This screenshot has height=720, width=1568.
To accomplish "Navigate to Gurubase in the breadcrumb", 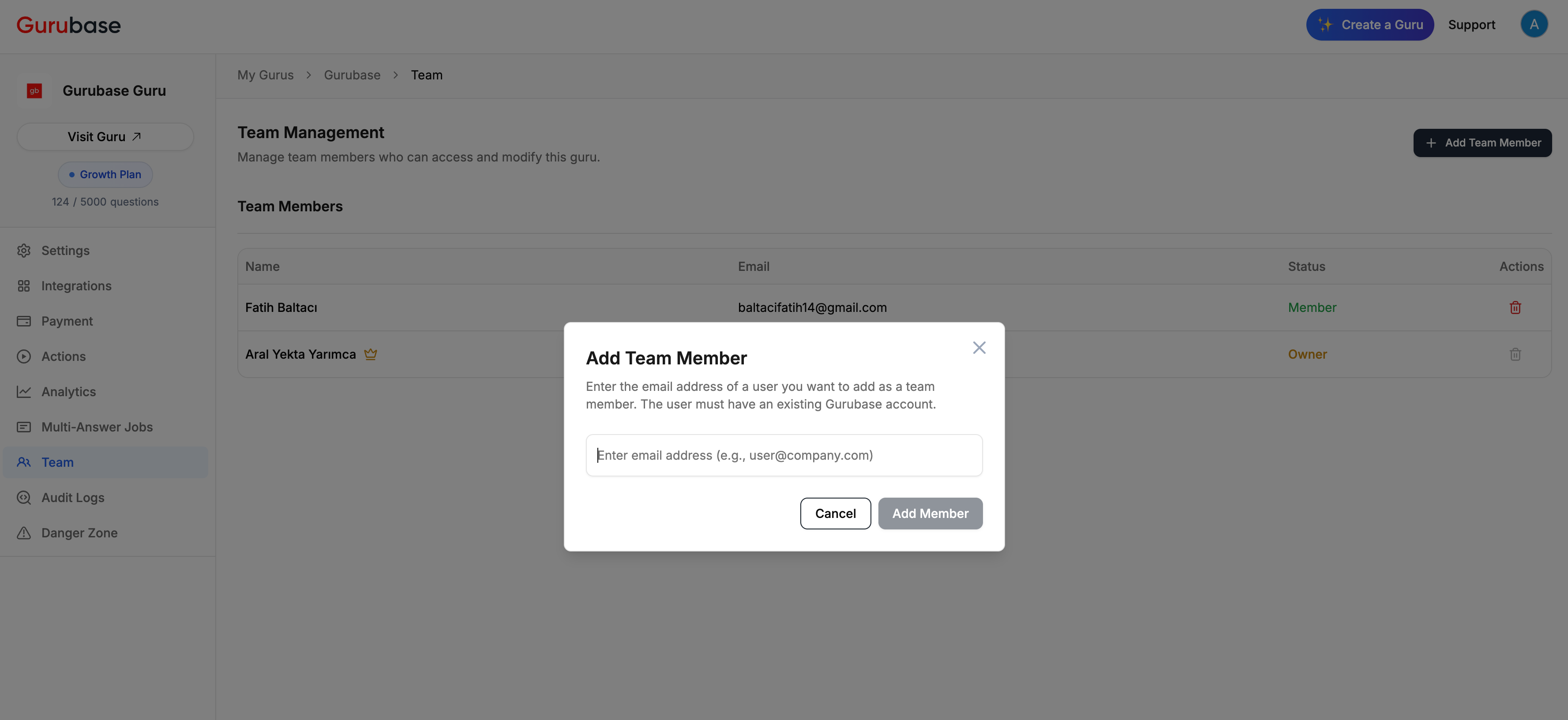I will (x=352, y=75).
